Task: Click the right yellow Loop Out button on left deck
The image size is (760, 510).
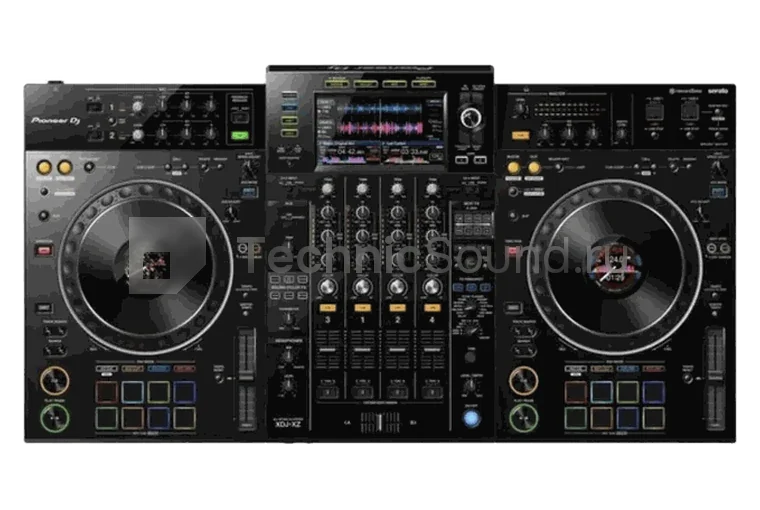Action: 64,168
